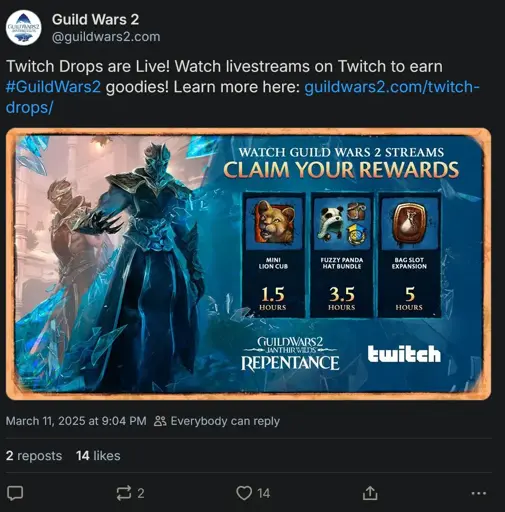The image size is (505, 512).
Task: Click the Repentance Janthir Wilds logo
Action: pos(290,354)
